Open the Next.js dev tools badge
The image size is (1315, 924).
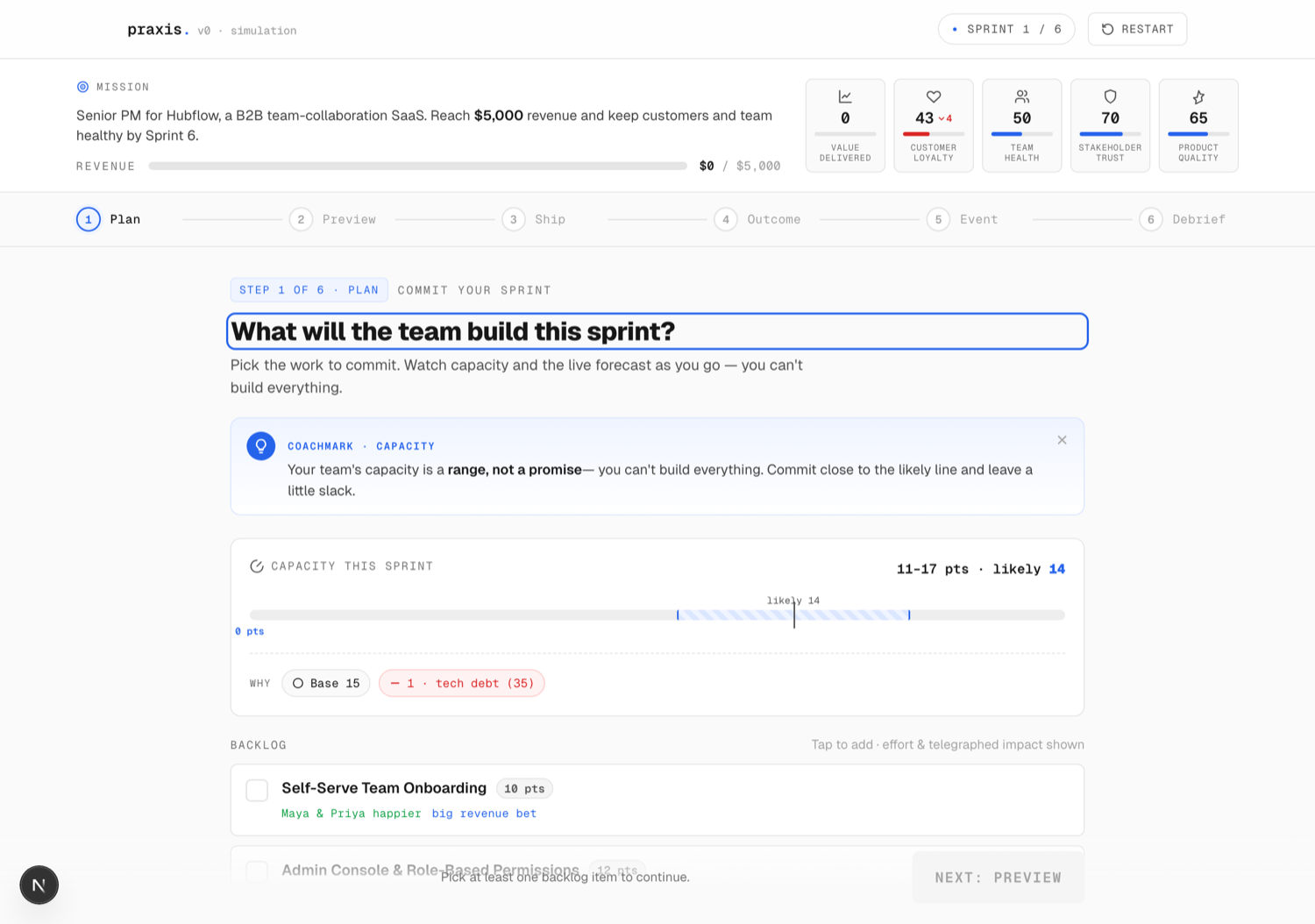[39, 885]
